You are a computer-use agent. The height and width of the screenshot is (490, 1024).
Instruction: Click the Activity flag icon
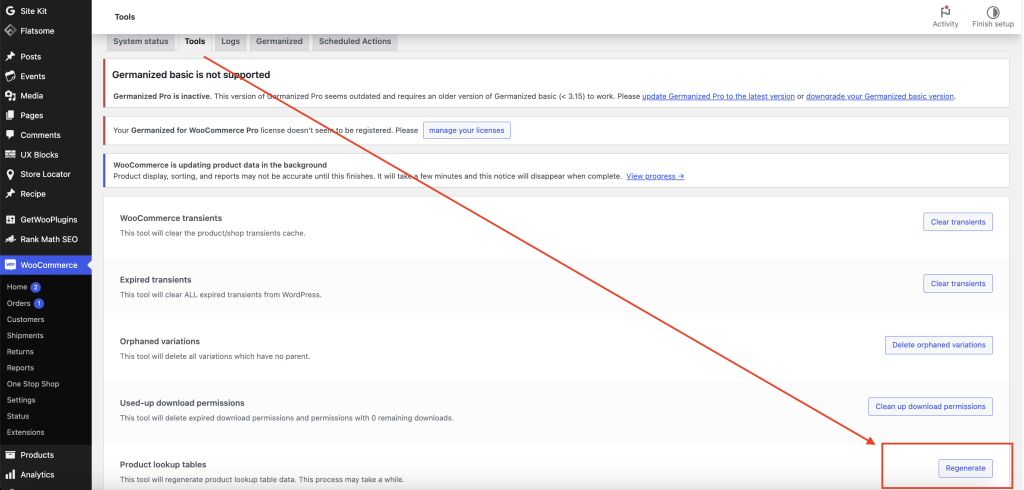point(945,12)
